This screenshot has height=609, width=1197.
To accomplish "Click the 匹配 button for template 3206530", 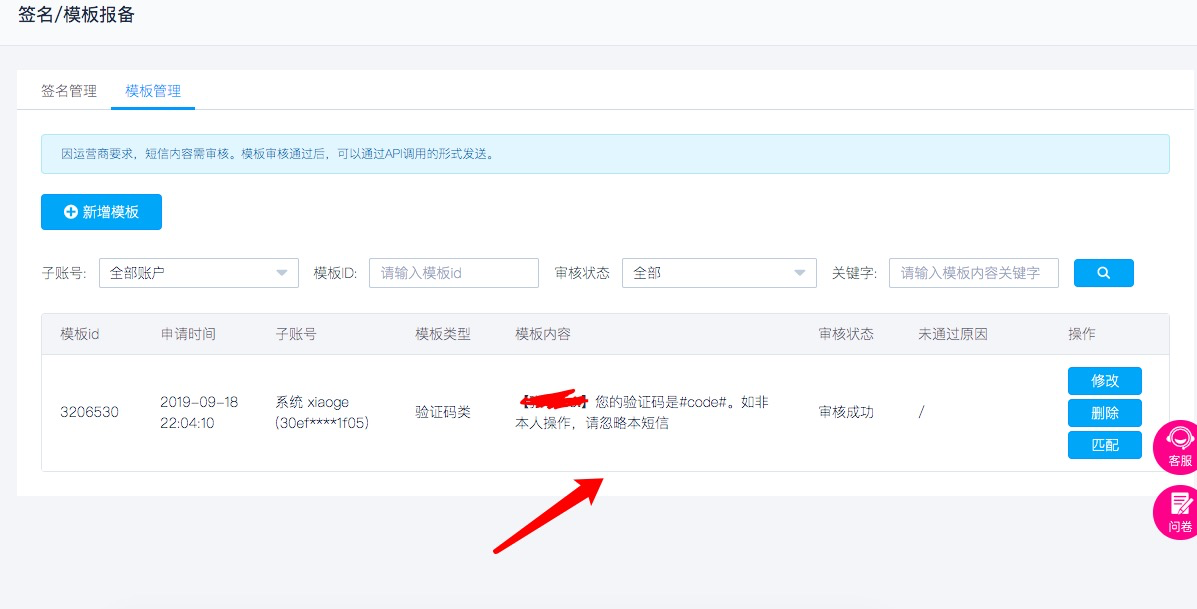I will [1105, 445].
